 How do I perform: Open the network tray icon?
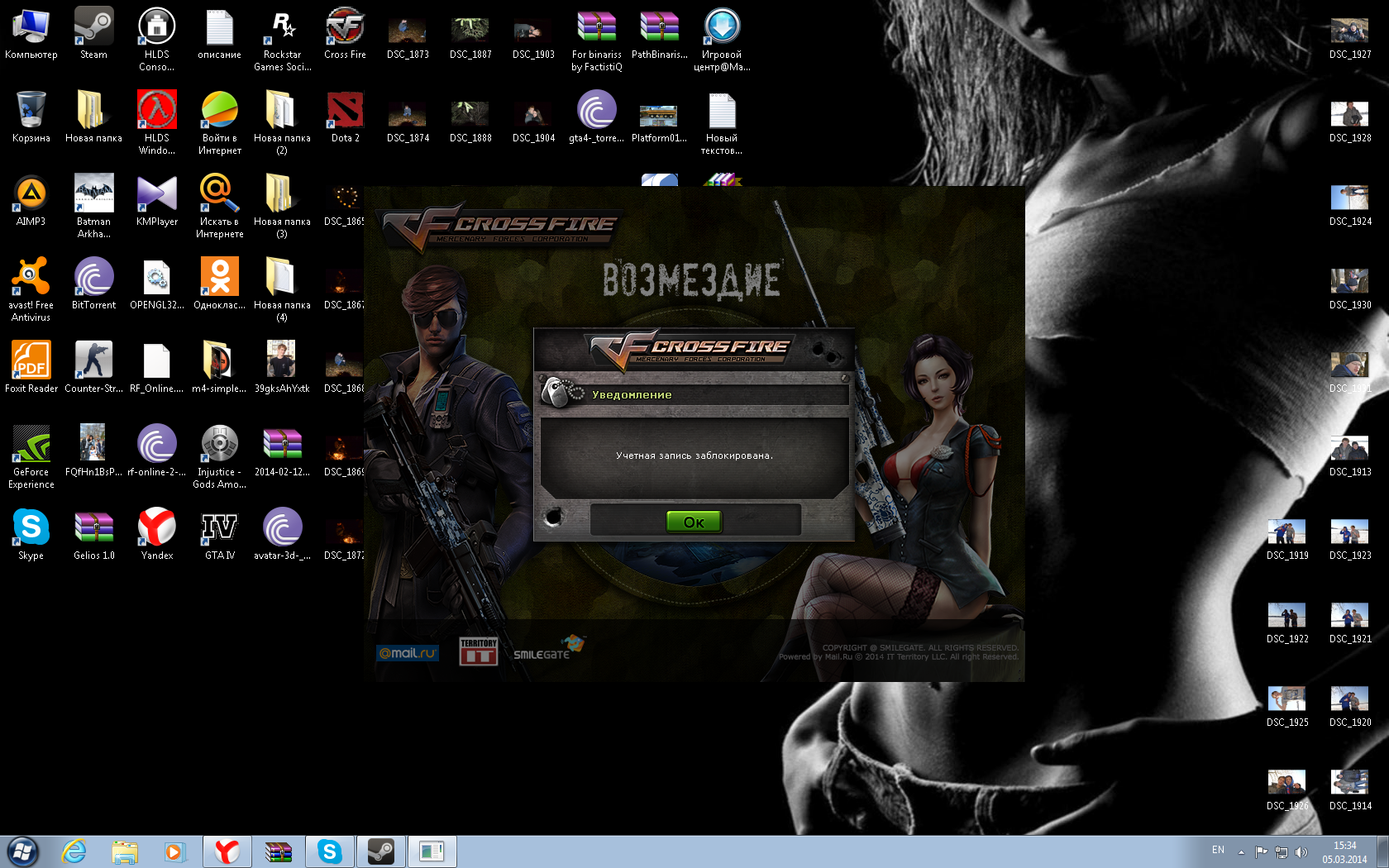pyautogui.click(x=1281, y=851)
